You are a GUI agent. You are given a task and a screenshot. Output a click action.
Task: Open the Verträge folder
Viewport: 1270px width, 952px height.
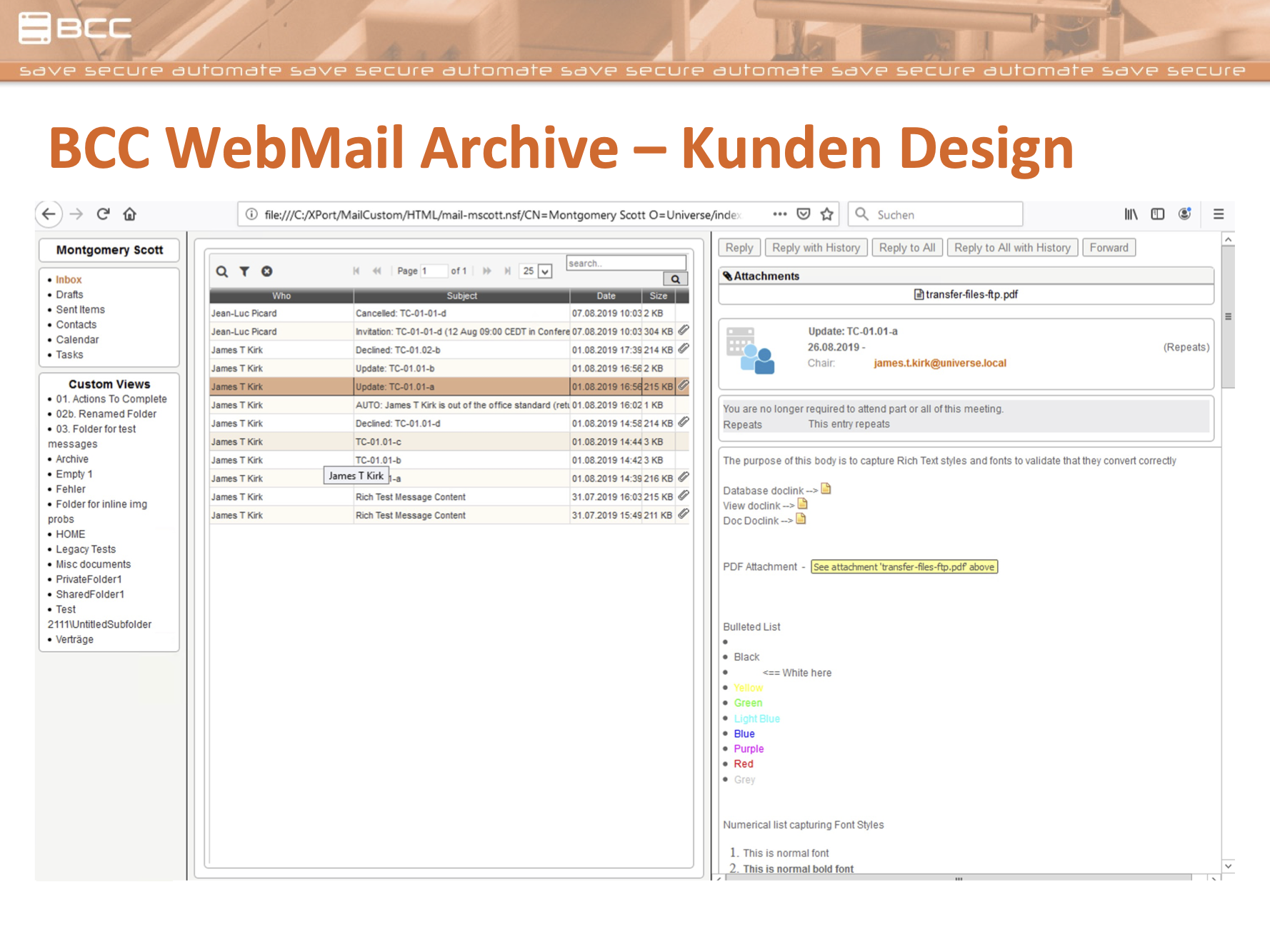[74, 638]
